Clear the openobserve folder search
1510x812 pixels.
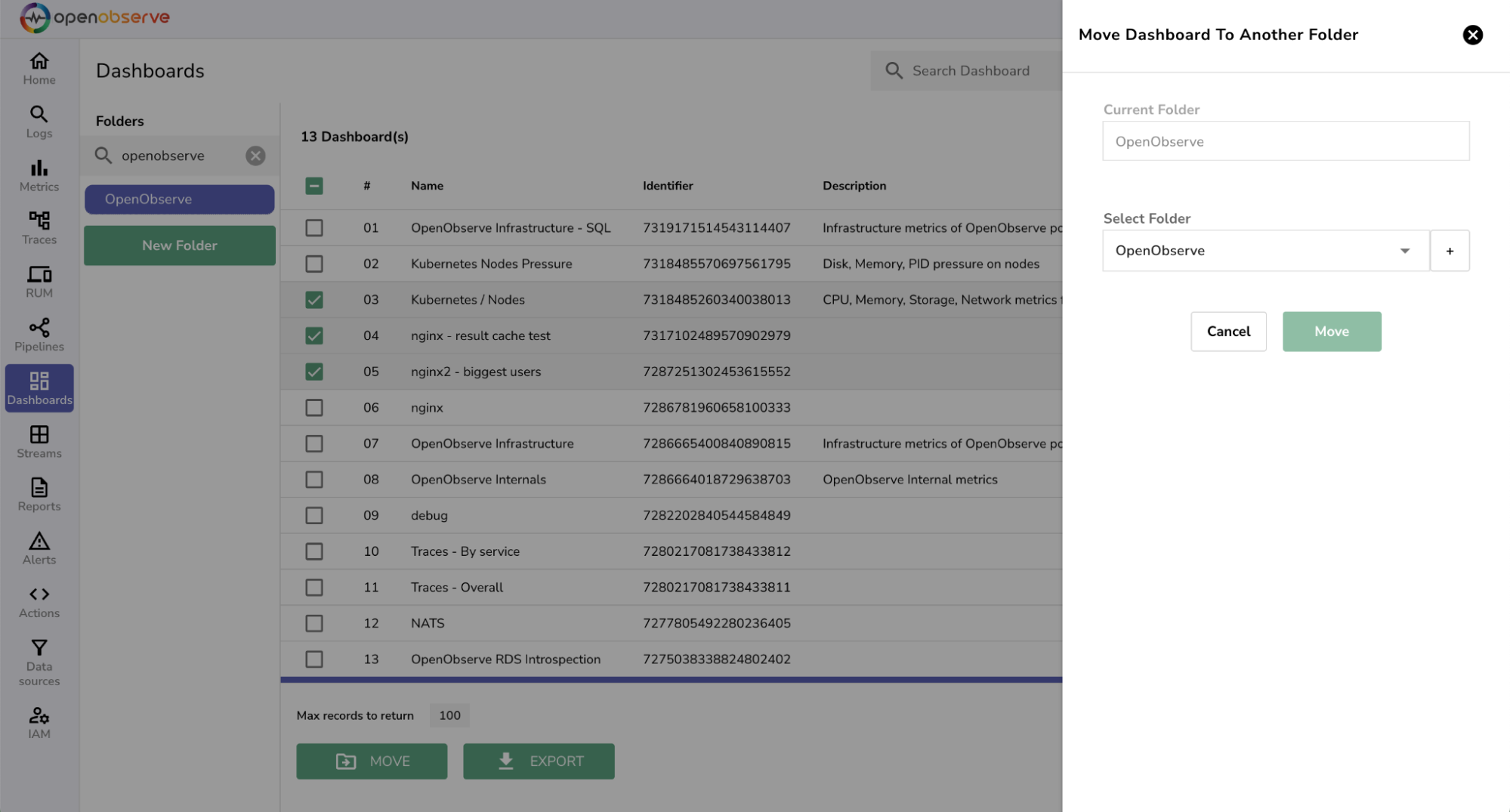point(255,156)
